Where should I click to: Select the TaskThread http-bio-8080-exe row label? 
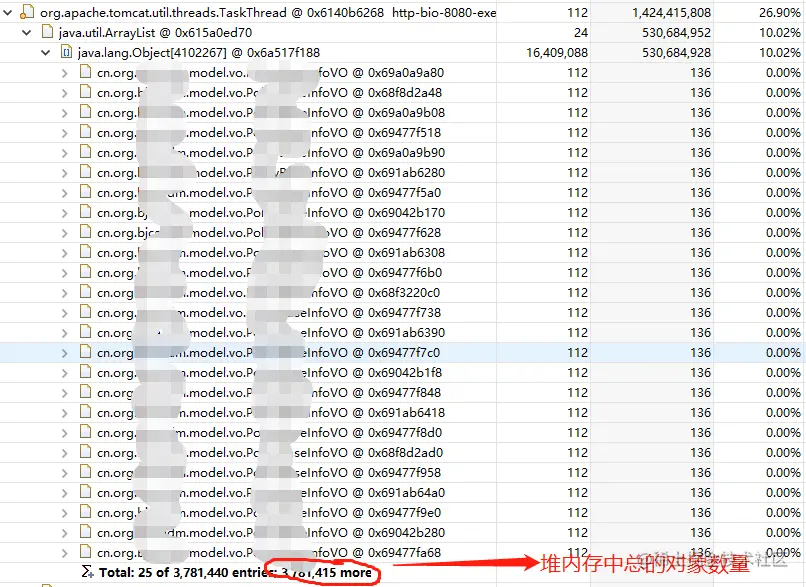(x=268, y=12)
